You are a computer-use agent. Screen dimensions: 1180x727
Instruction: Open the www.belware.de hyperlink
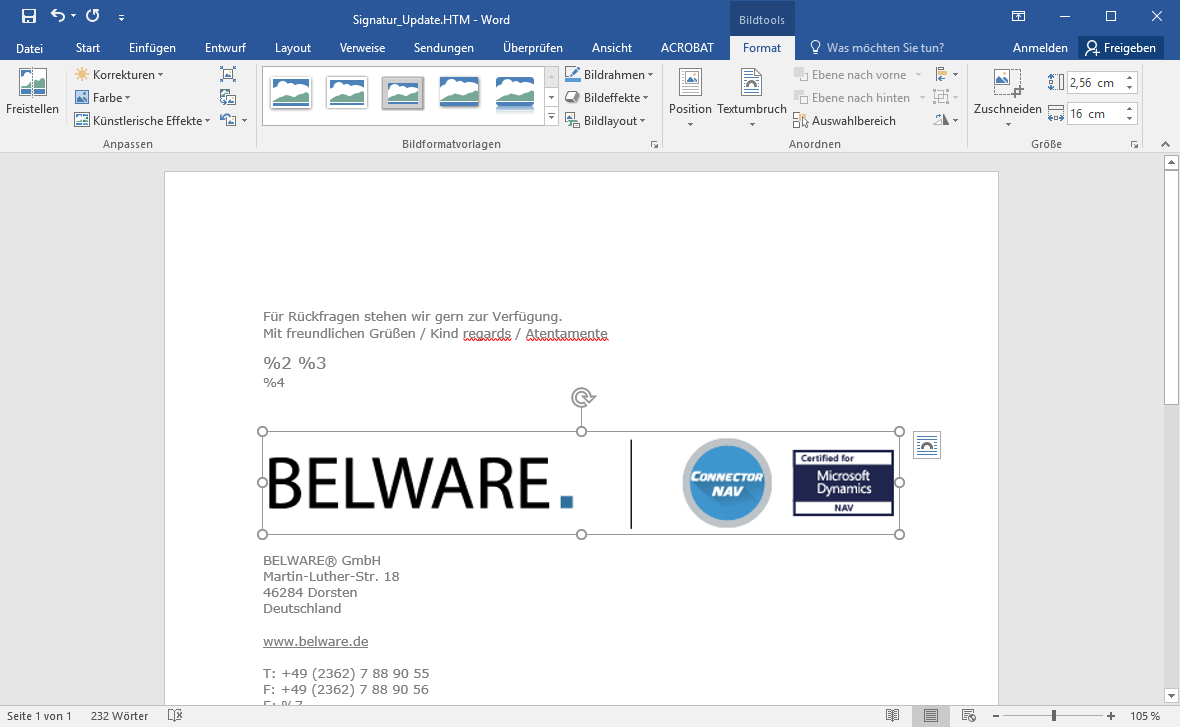point(315,641)
